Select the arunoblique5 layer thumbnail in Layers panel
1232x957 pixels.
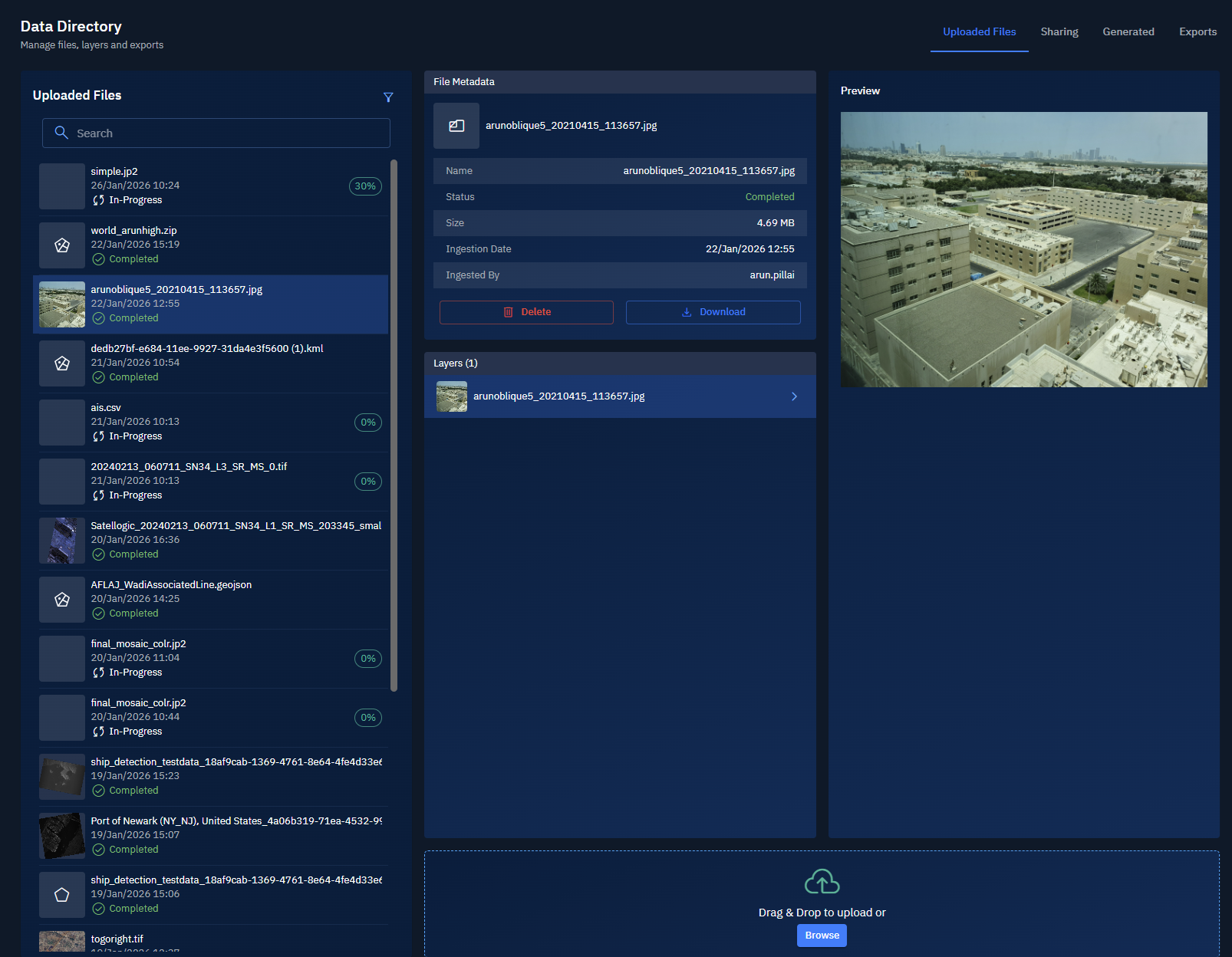[x=452, y=396]
